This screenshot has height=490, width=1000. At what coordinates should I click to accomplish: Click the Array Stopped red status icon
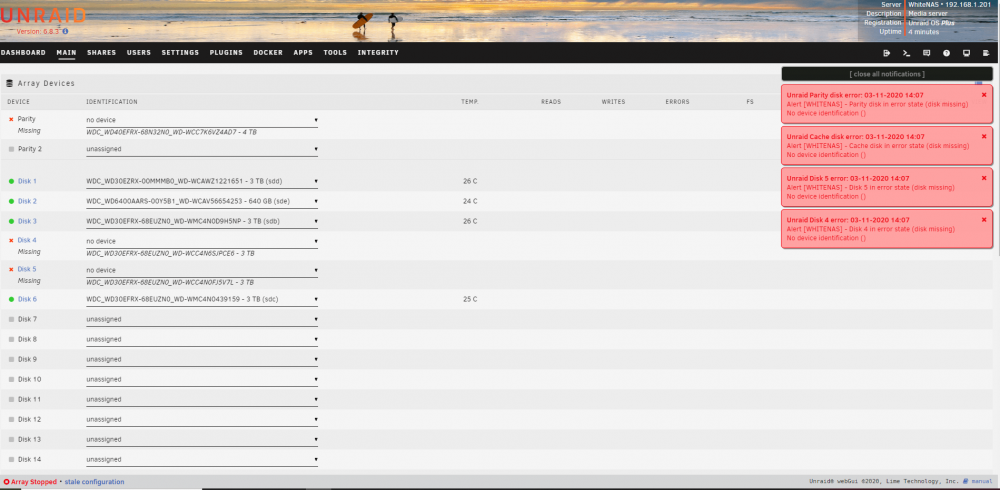pyautogui.click(x=6, y=482)
